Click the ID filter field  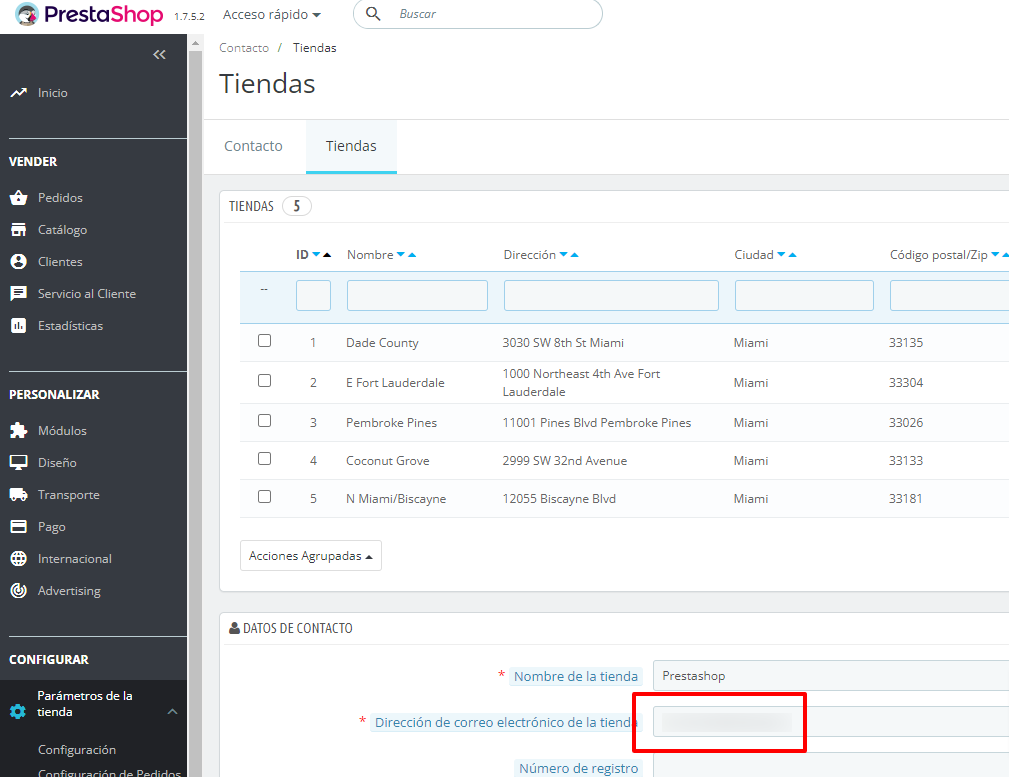click(x=313, y=295)
